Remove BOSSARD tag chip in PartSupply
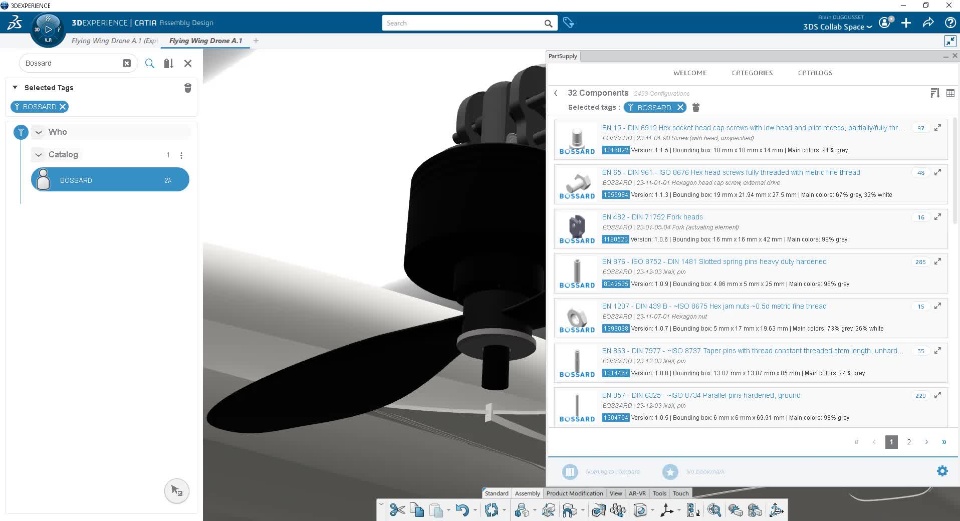This screenshot has width=960, height=521. (680, 107)
